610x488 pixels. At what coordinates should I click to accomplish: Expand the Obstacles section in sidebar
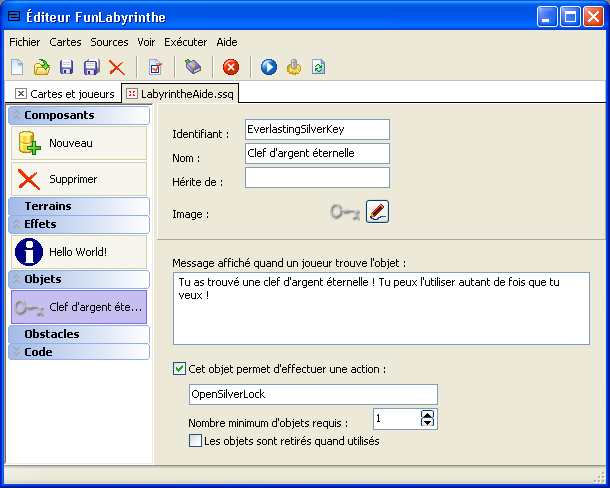78,334
